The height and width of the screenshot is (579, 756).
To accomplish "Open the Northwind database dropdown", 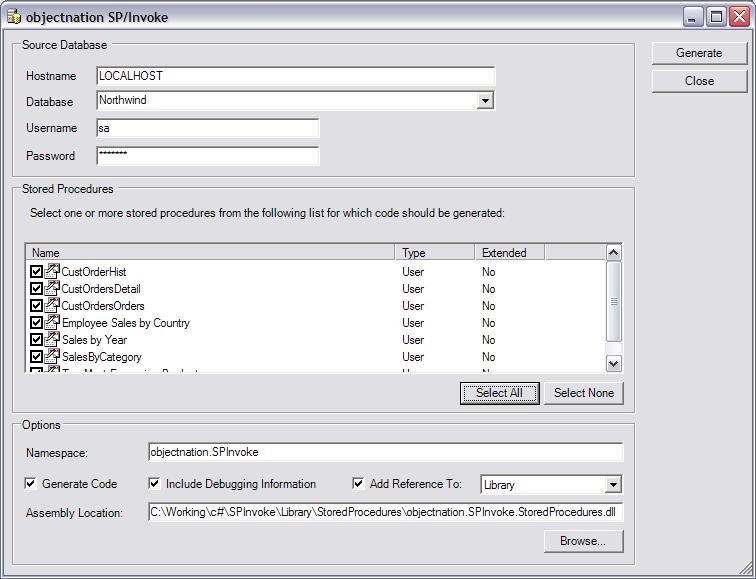I will (485, 101).
